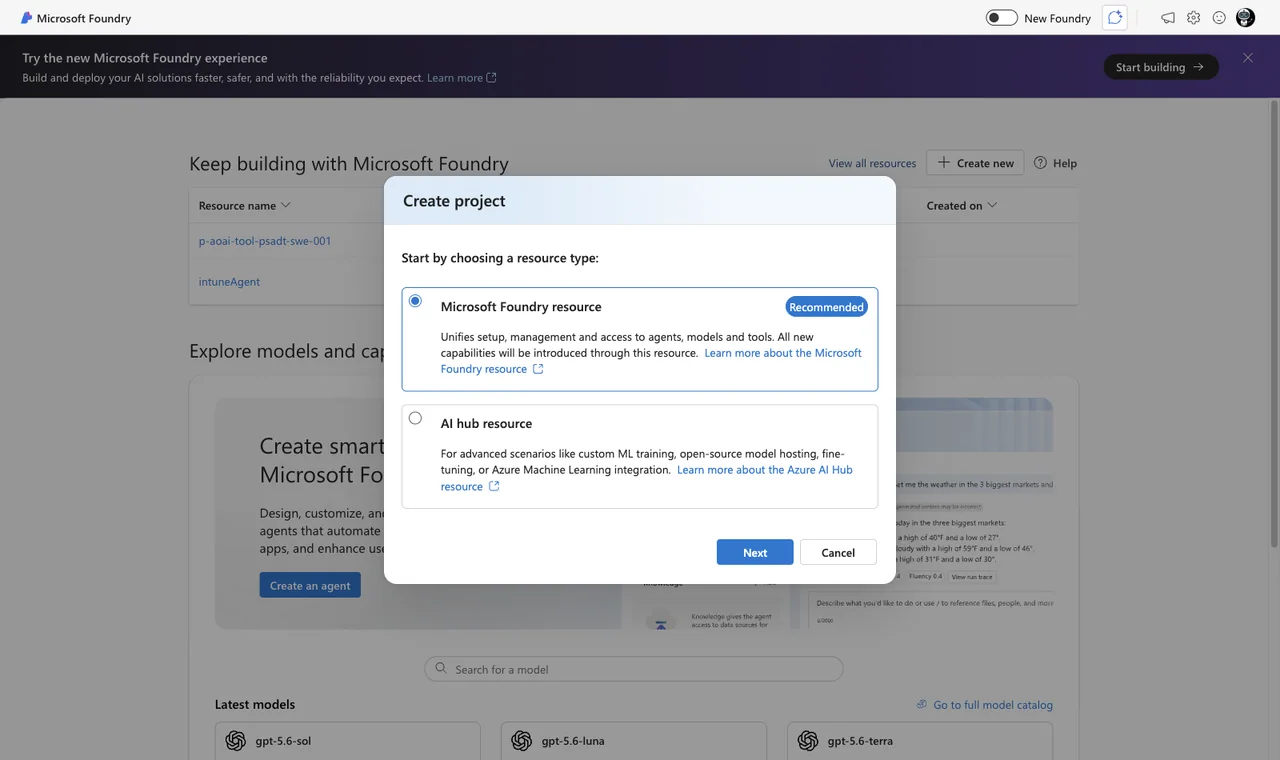Select the AI hub resource radio button

point(415,418)
